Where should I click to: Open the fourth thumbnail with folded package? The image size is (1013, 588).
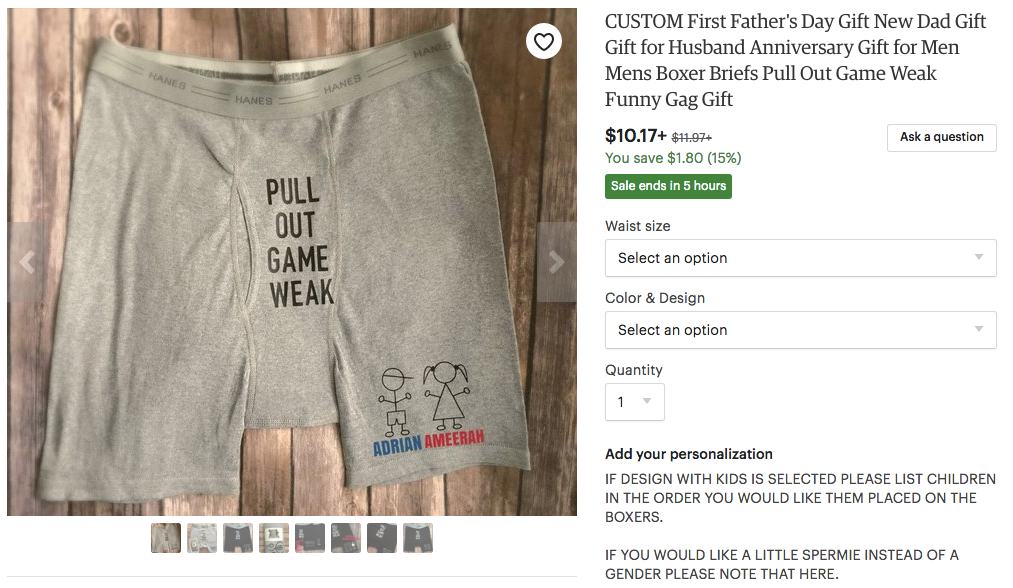coord(274,538)
